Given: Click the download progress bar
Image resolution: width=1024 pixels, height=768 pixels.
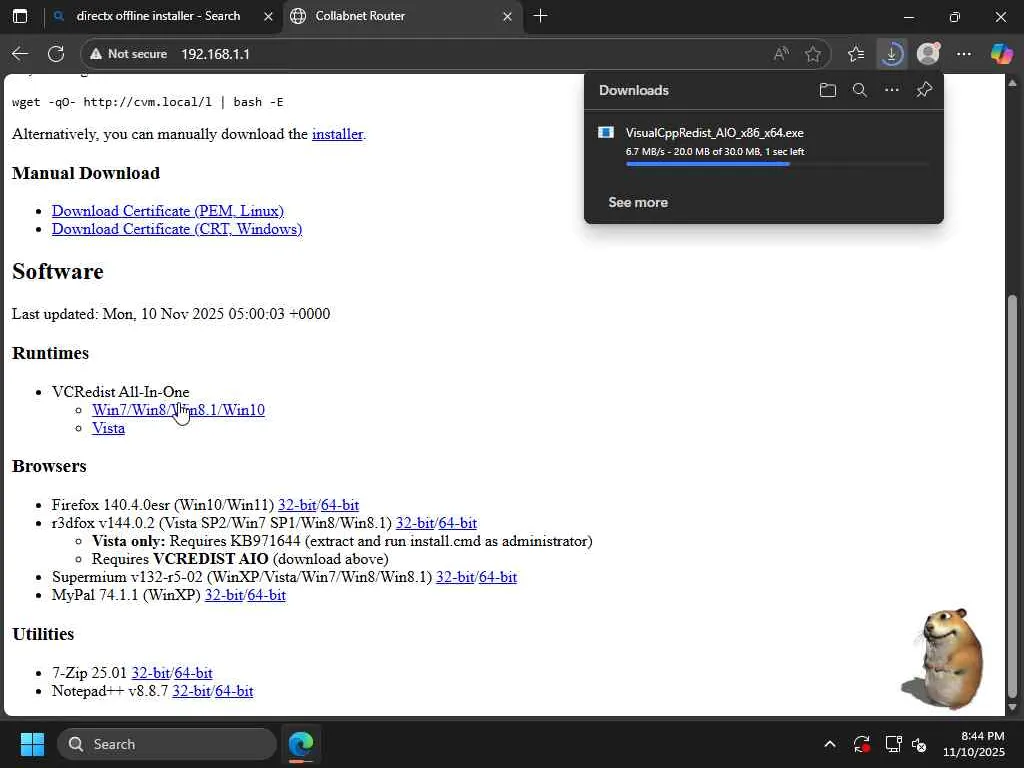Looking at the screenshot, I should 776,164.
